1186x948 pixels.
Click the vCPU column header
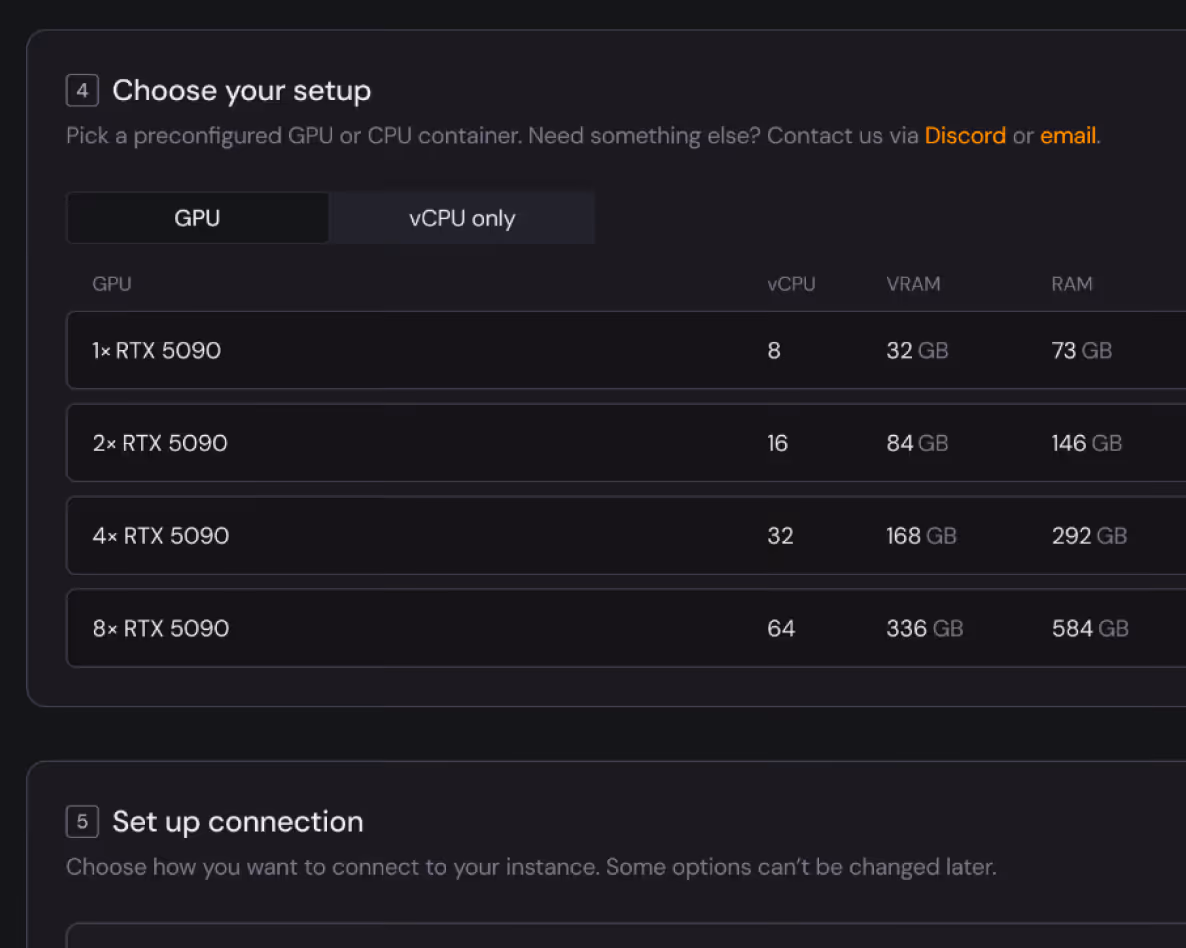click(791, 284)
